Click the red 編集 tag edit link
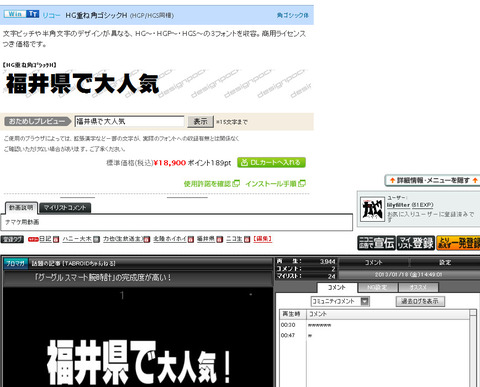480x387 pixels. pos(263,239)
